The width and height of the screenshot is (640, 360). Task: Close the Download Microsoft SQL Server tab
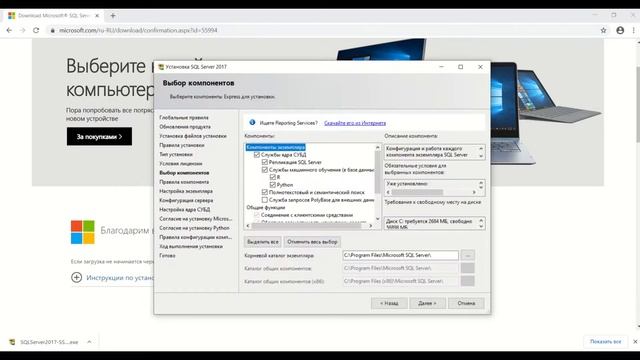pyautogui.click(x=97, y=16)
